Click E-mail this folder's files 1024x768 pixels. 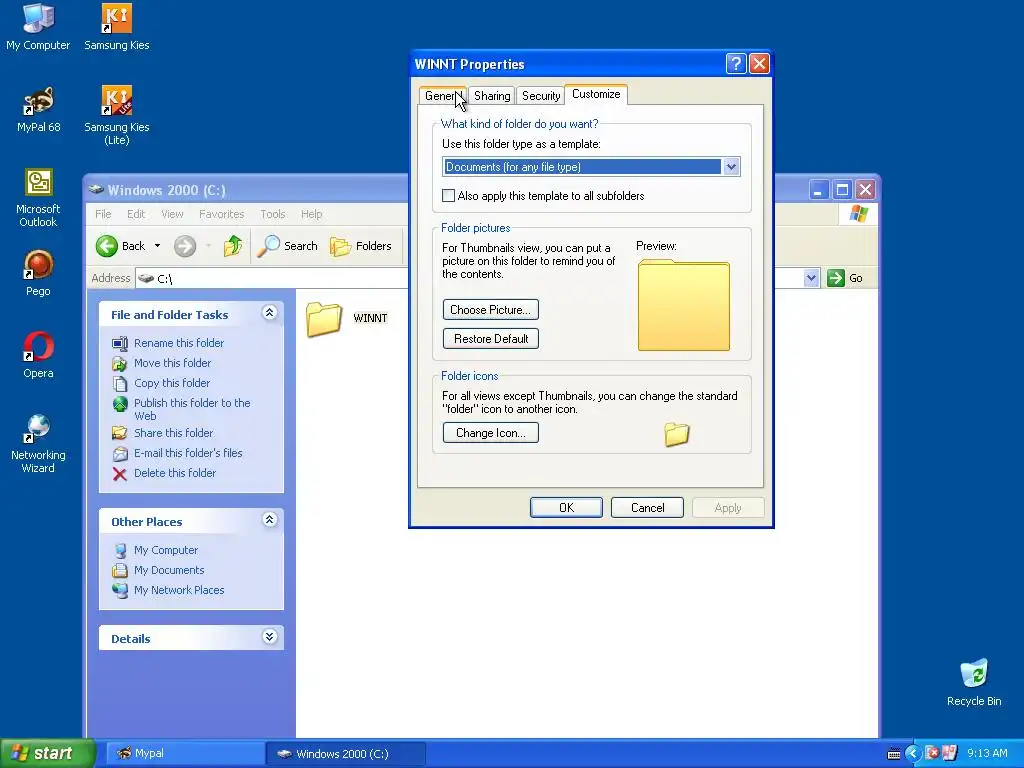(x=188, y=453)
